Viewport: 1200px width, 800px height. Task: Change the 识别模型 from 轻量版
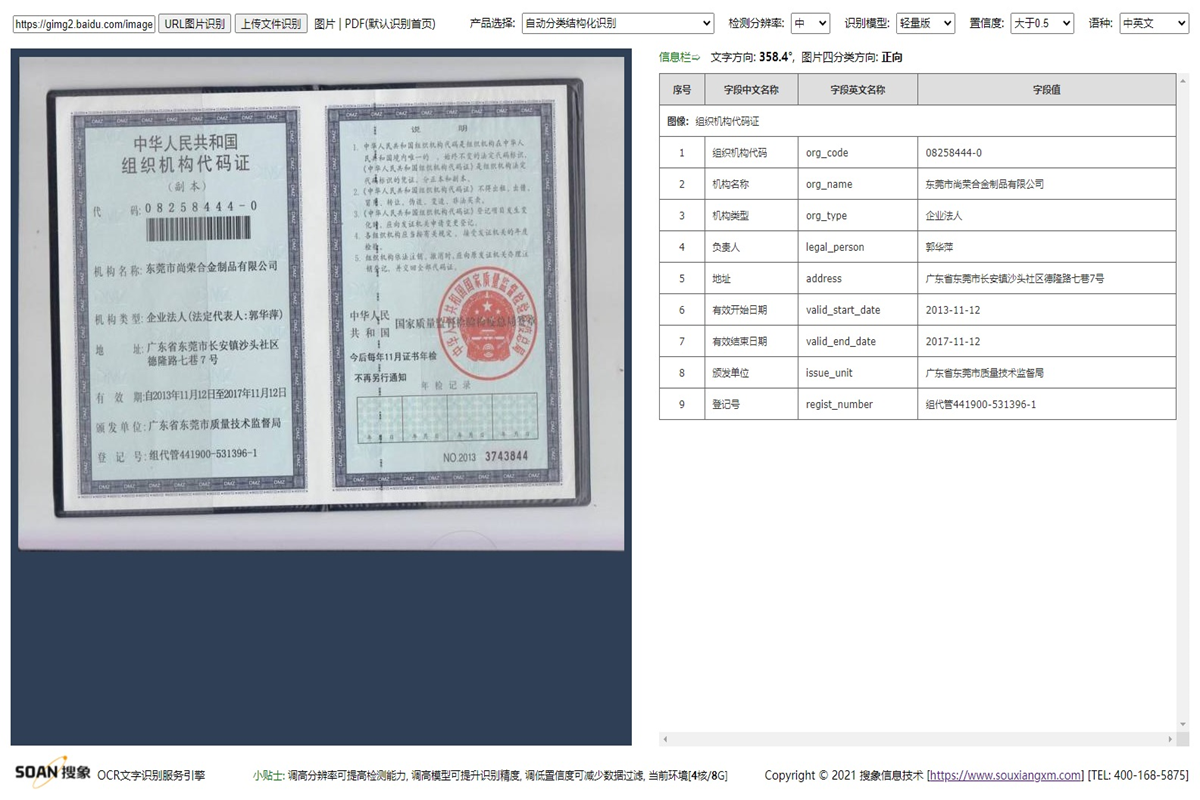pos(925,23)
